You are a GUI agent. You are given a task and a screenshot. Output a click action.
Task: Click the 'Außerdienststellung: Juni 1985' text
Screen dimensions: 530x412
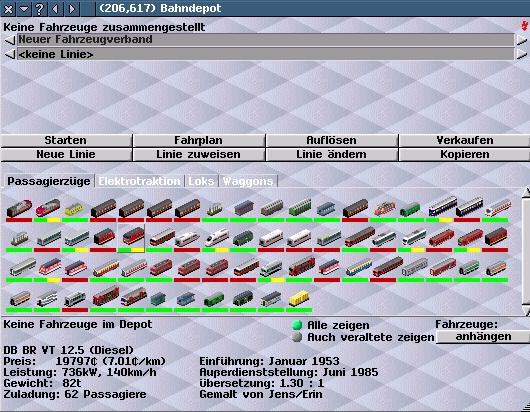[x=289, y=372]
